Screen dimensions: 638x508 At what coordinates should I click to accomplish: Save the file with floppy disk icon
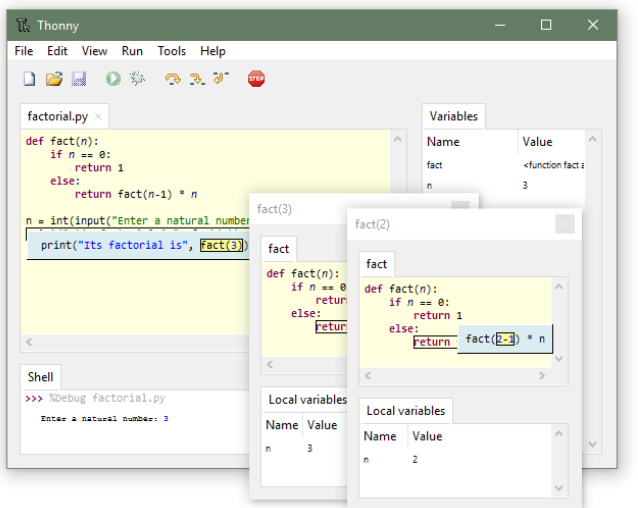79,78
